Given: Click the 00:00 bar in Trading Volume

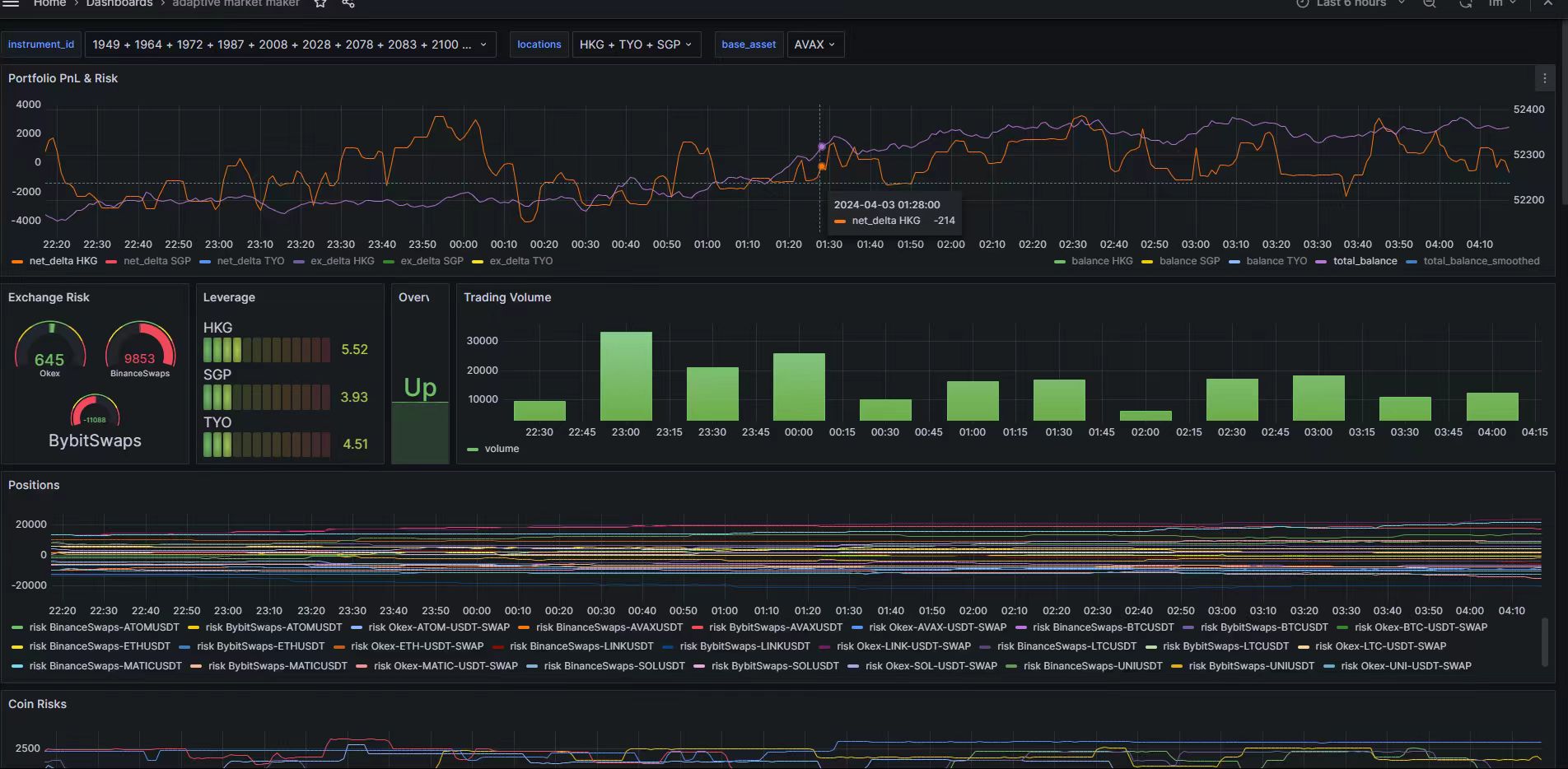Looking at the screenshot, I should click(x=799, y=387).
